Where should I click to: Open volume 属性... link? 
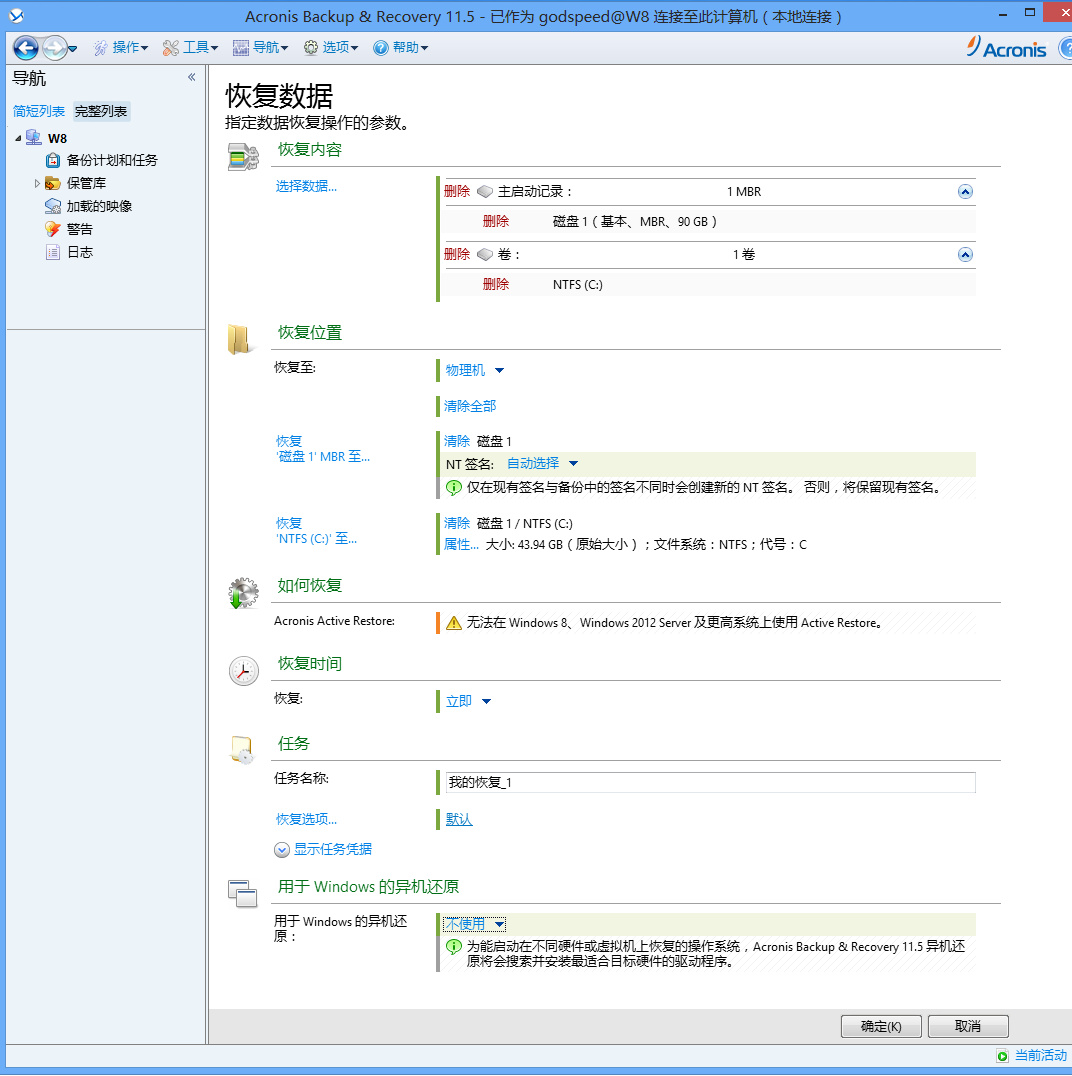pos(461,545)
